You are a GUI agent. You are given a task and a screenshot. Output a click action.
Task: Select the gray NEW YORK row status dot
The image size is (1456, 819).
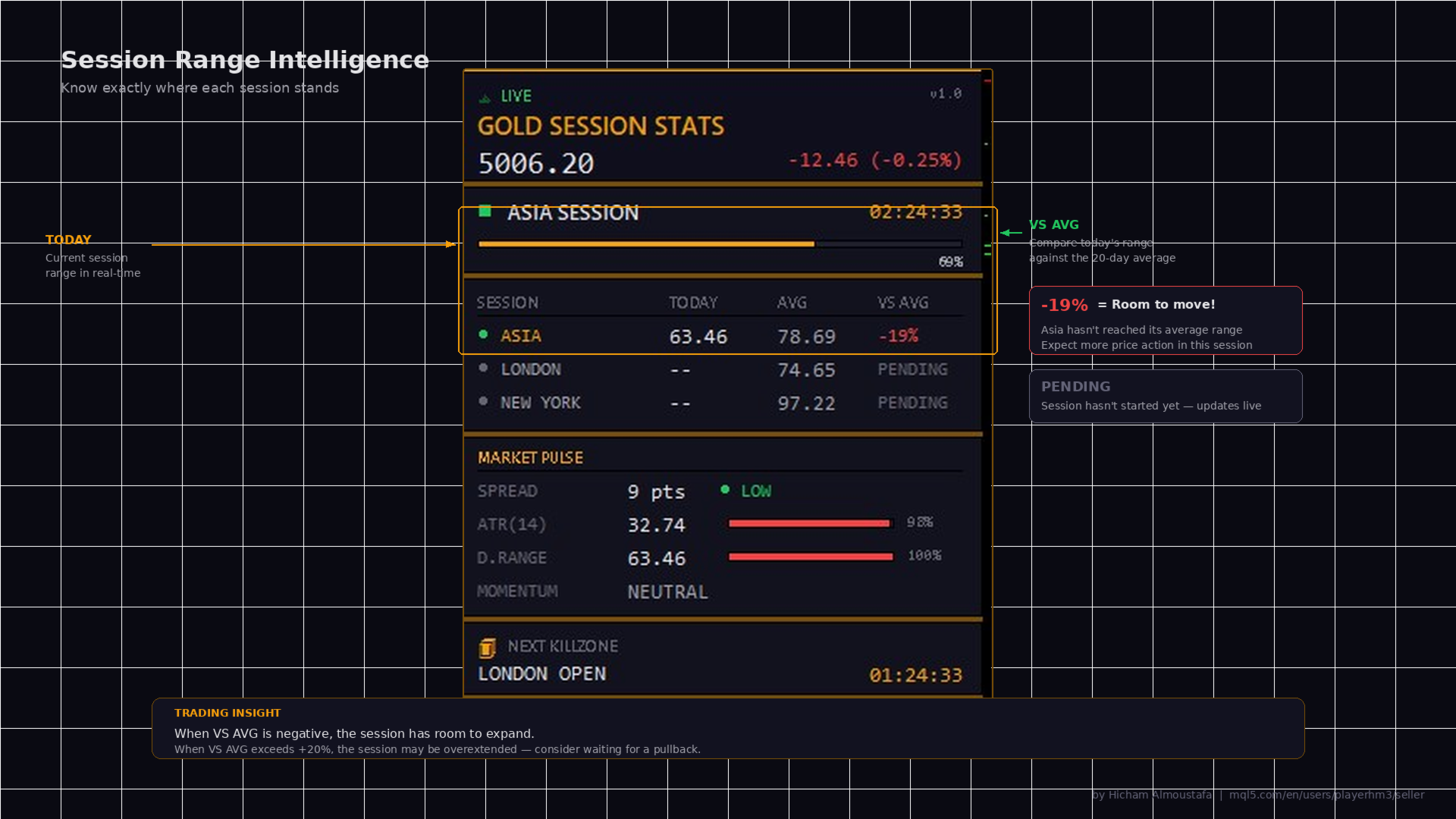pyautogui.click(x=483, y=401)
